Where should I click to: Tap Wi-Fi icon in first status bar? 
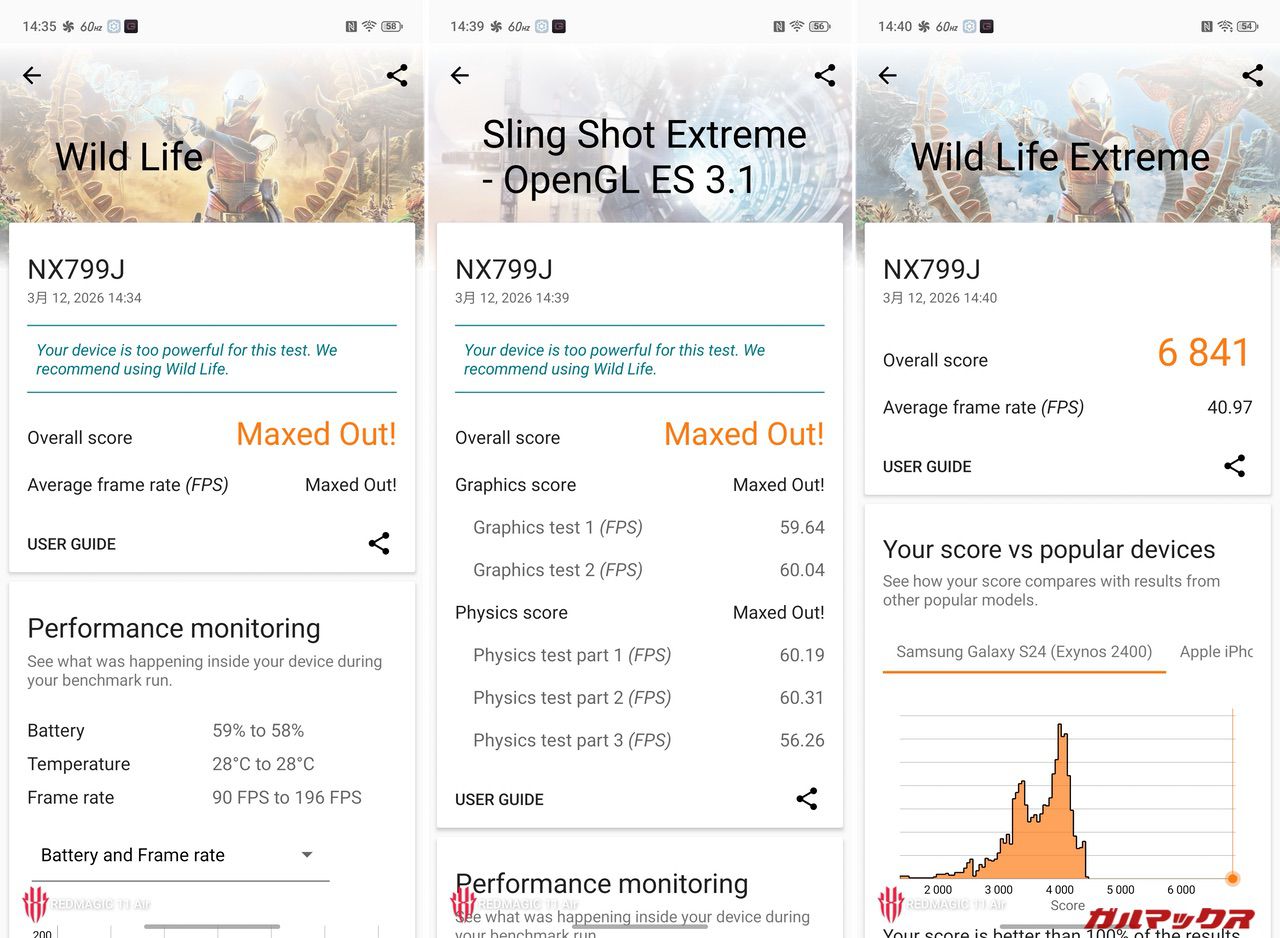pyautogui.click(x=369, y=26)
